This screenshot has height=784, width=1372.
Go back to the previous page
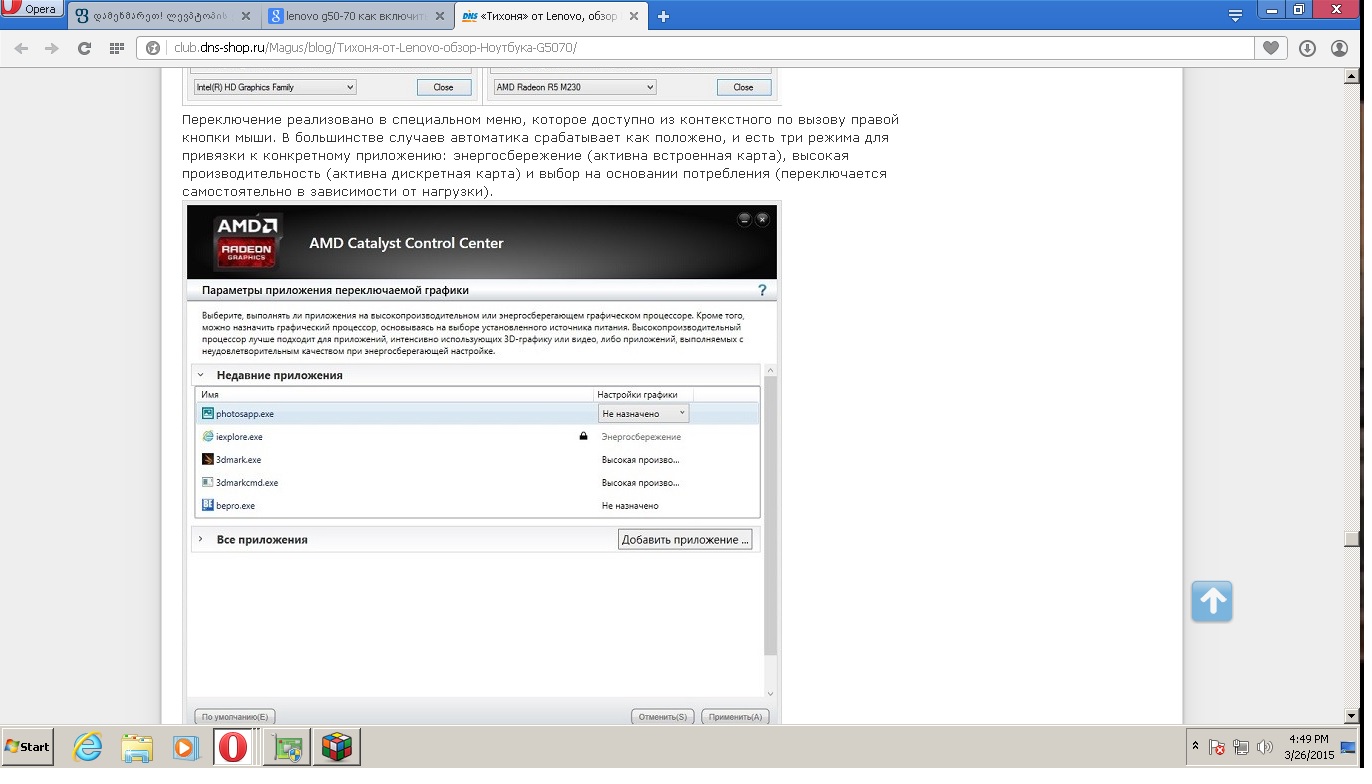tap(21, 48)
